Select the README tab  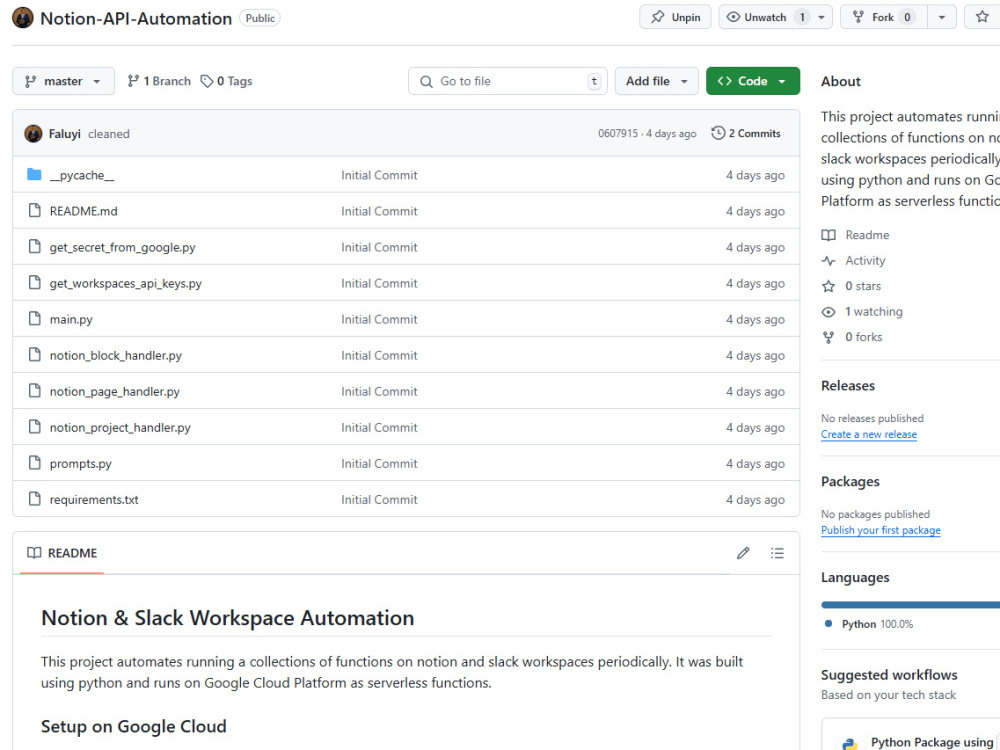(62, 553)
